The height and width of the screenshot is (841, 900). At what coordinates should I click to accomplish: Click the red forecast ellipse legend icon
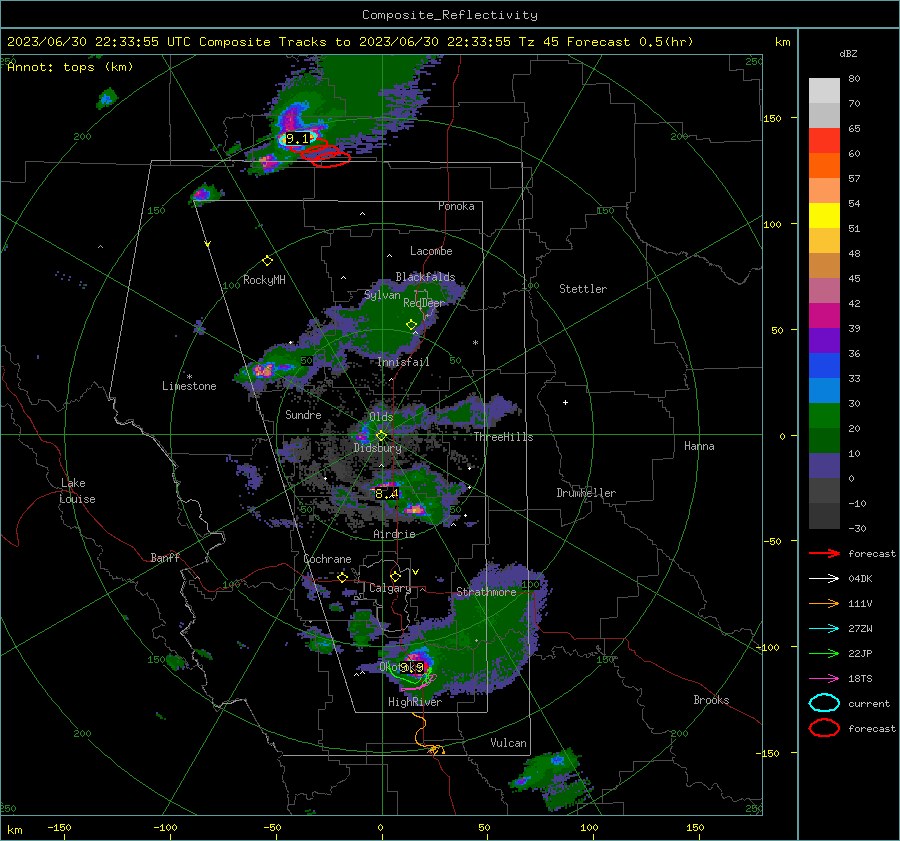point(824,728)
